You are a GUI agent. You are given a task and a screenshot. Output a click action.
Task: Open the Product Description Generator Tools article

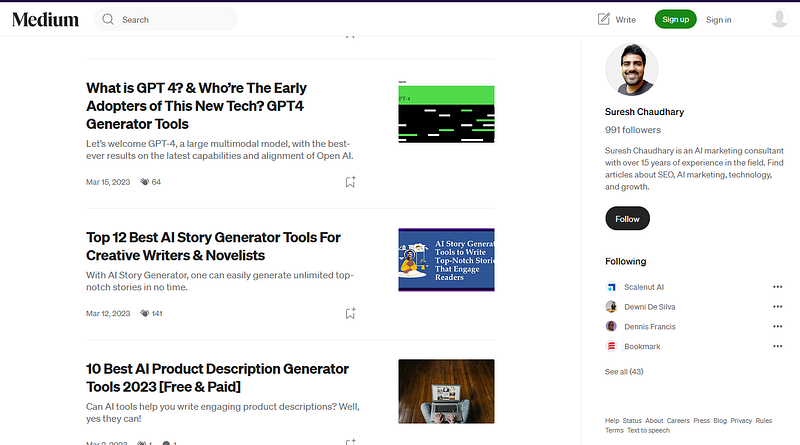[x=217, y=378]
